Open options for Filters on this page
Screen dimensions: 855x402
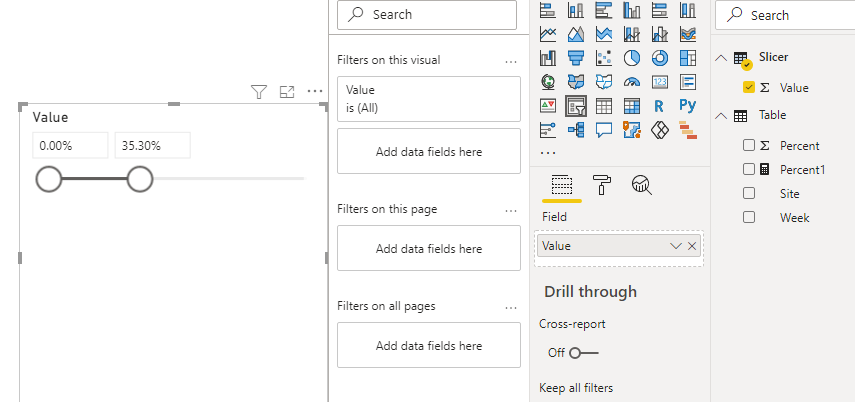pos(511,211)
